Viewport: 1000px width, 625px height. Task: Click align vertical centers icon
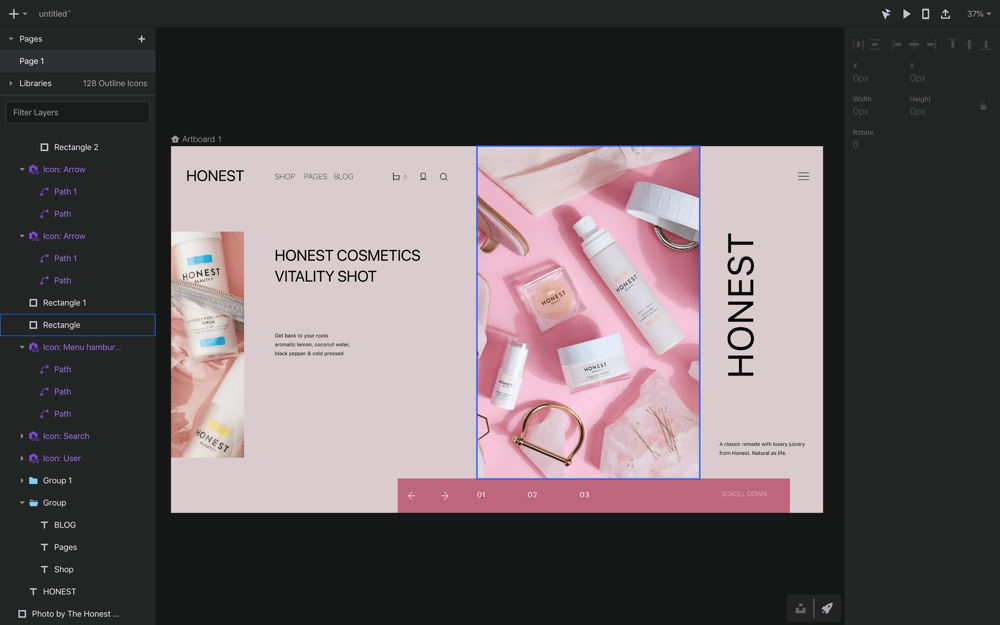[969, 44]
